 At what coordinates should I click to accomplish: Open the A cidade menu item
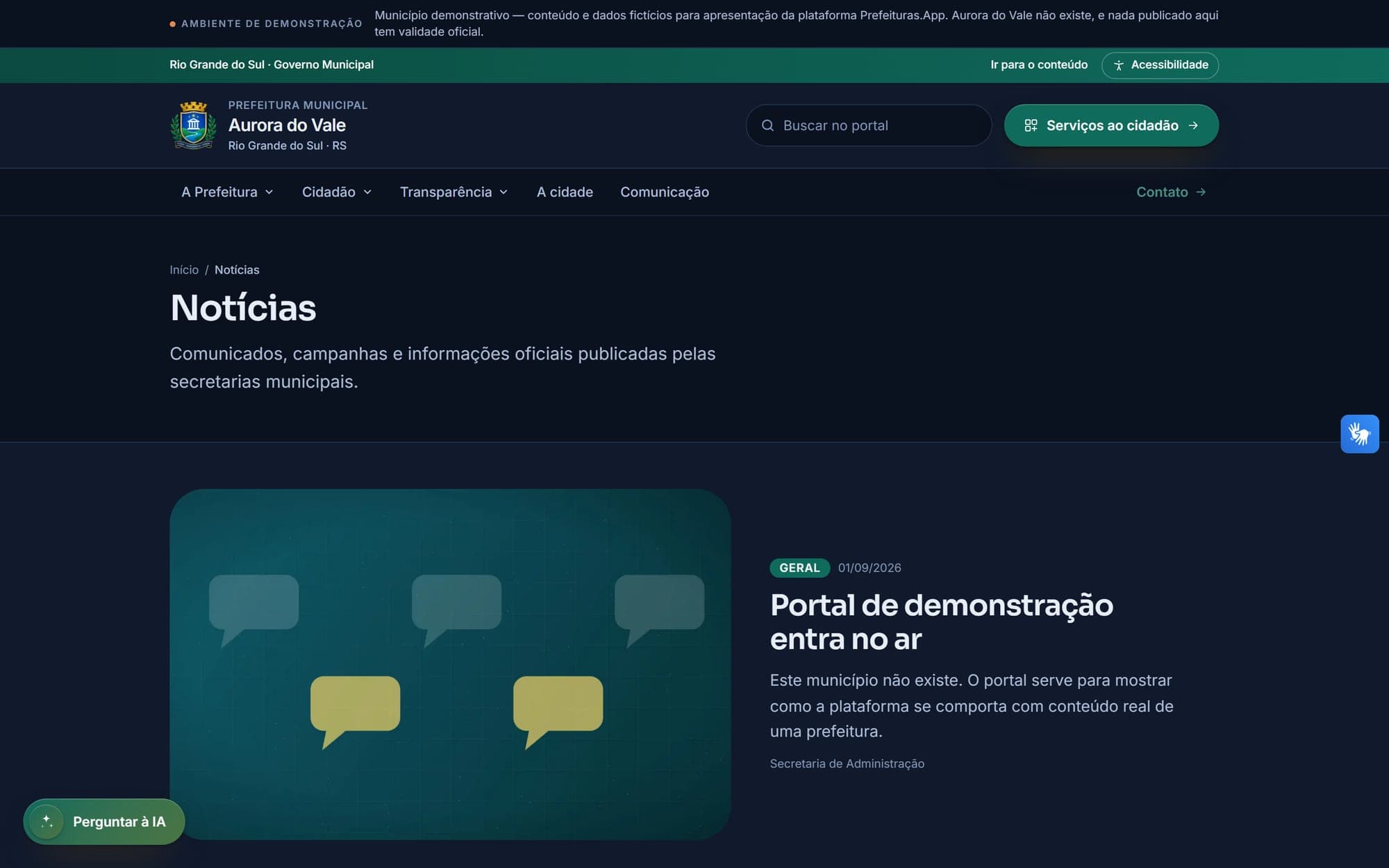coord(565,192)
